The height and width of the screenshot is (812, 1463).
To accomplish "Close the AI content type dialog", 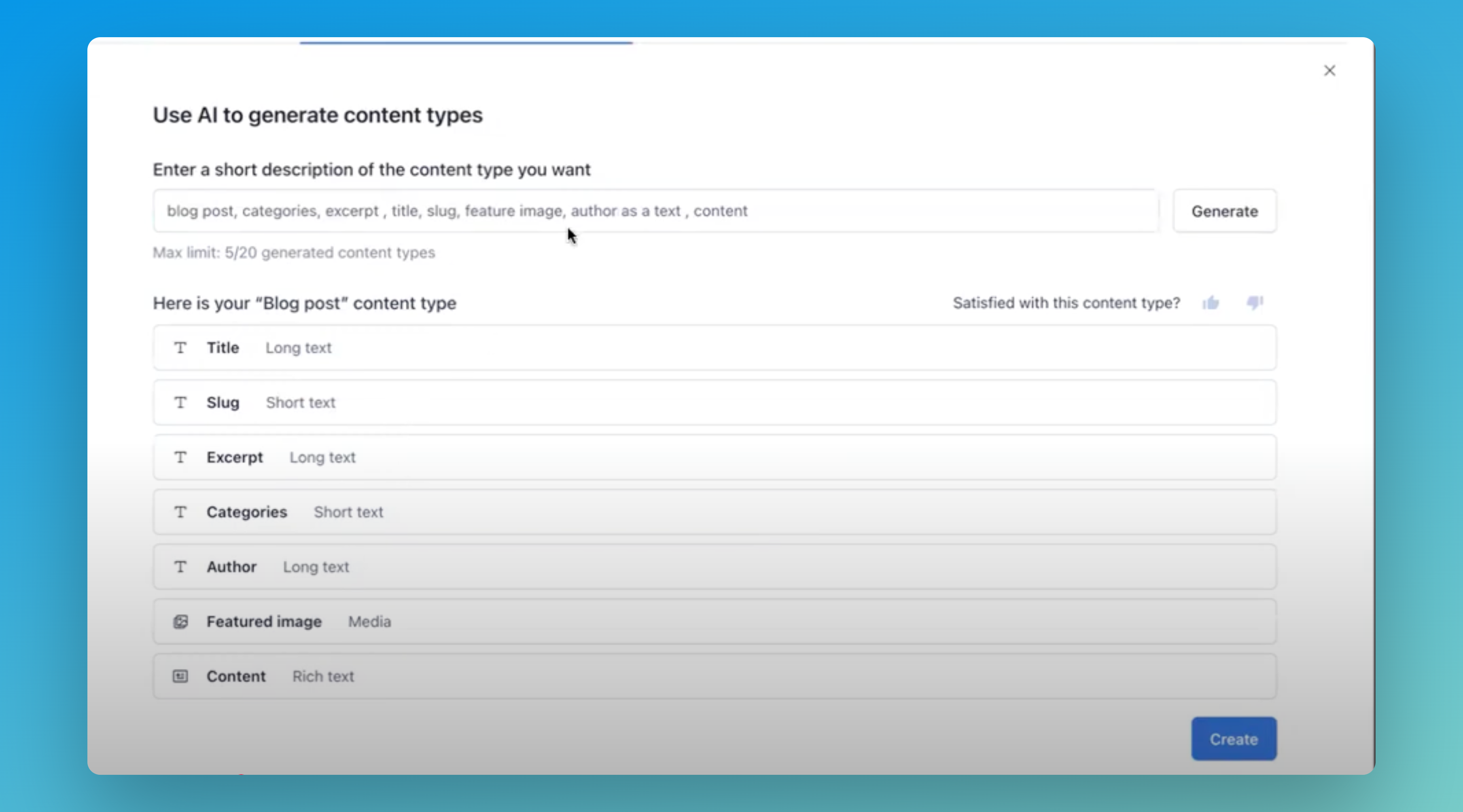I will (1329, 70).
